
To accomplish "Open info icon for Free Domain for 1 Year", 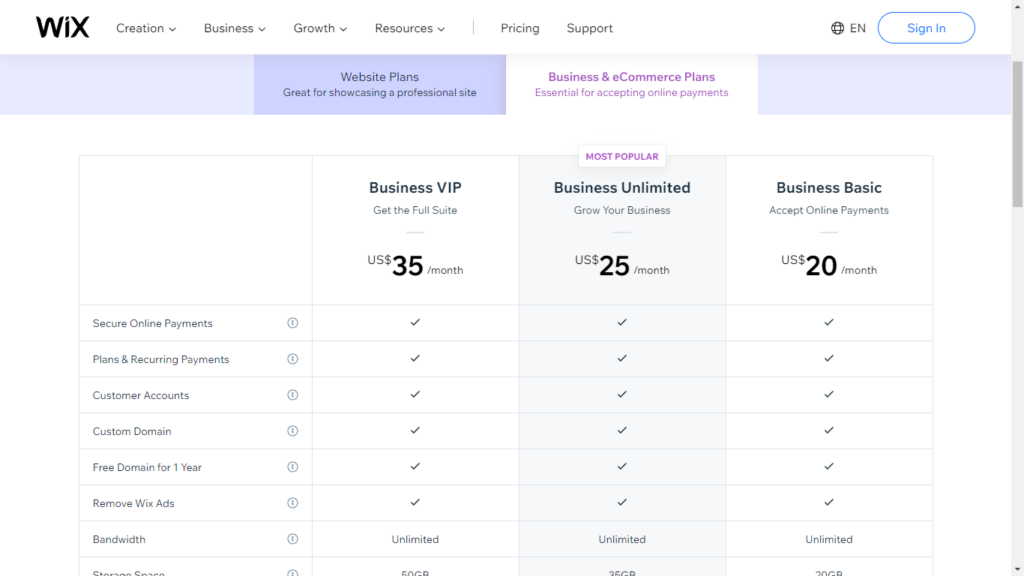I will click(x=293, y=467).
